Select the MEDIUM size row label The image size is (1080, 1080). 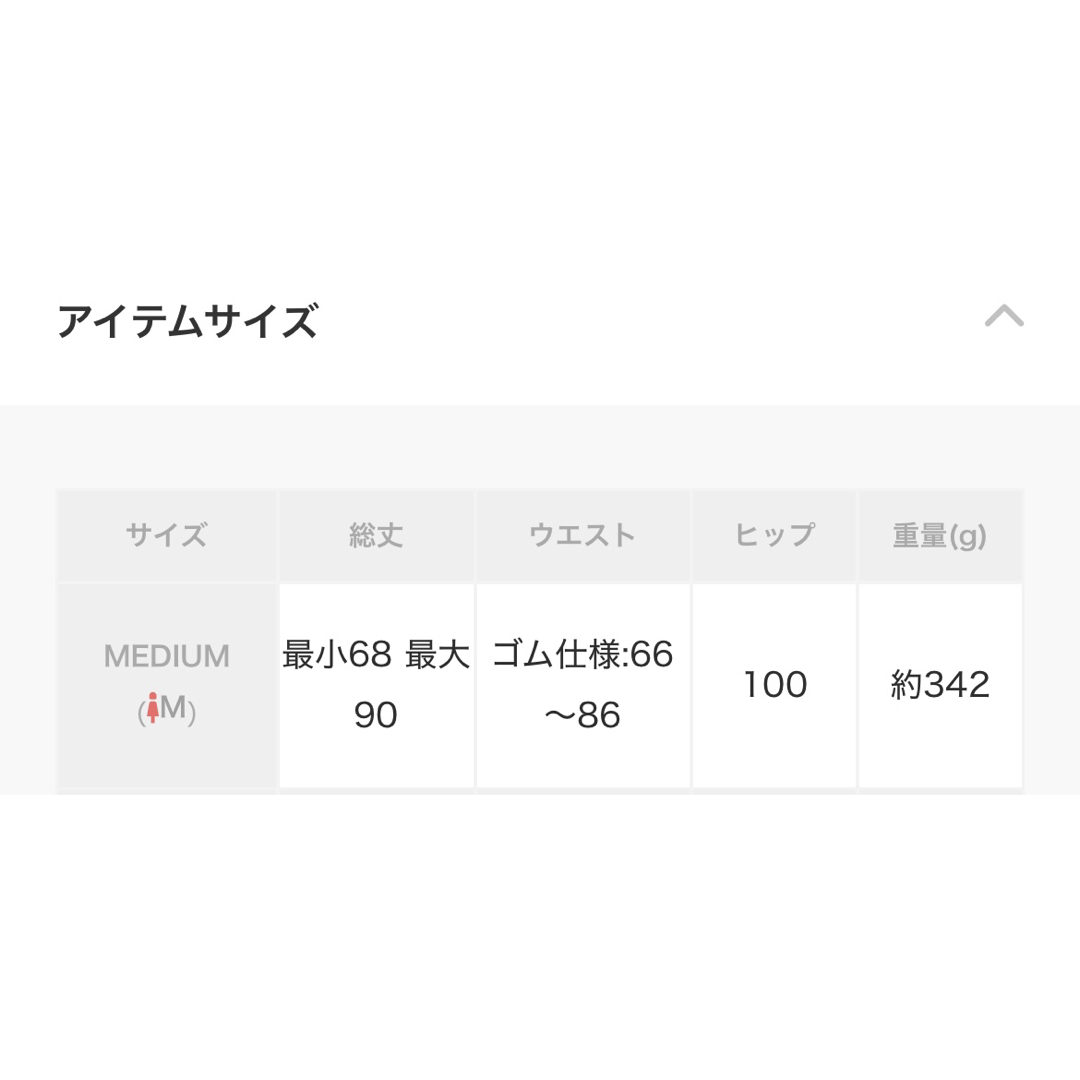tap(167, 685)
